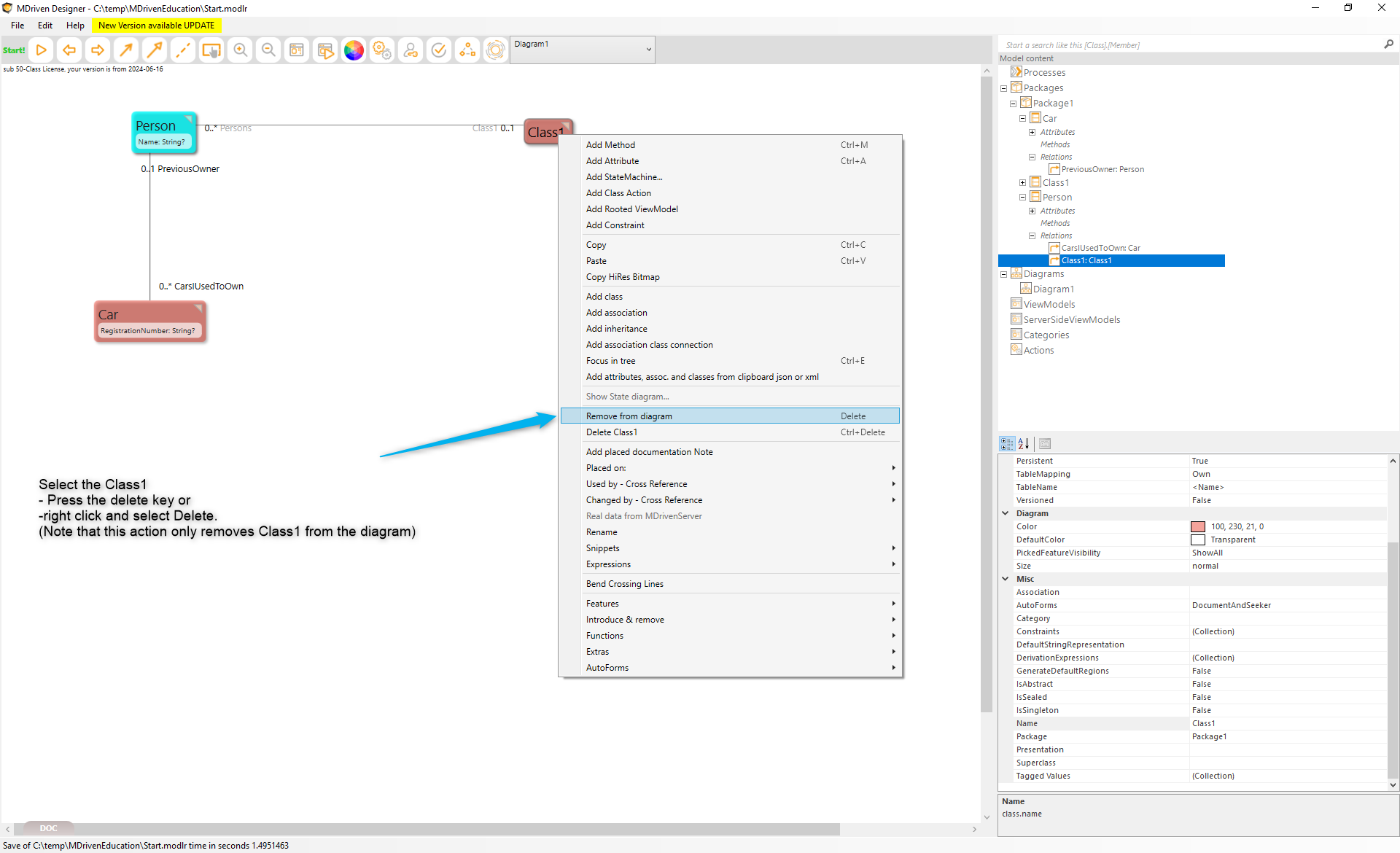1400x853 pixels.
Task: Switch property grid to categorized view
Action: (1007, 443)
